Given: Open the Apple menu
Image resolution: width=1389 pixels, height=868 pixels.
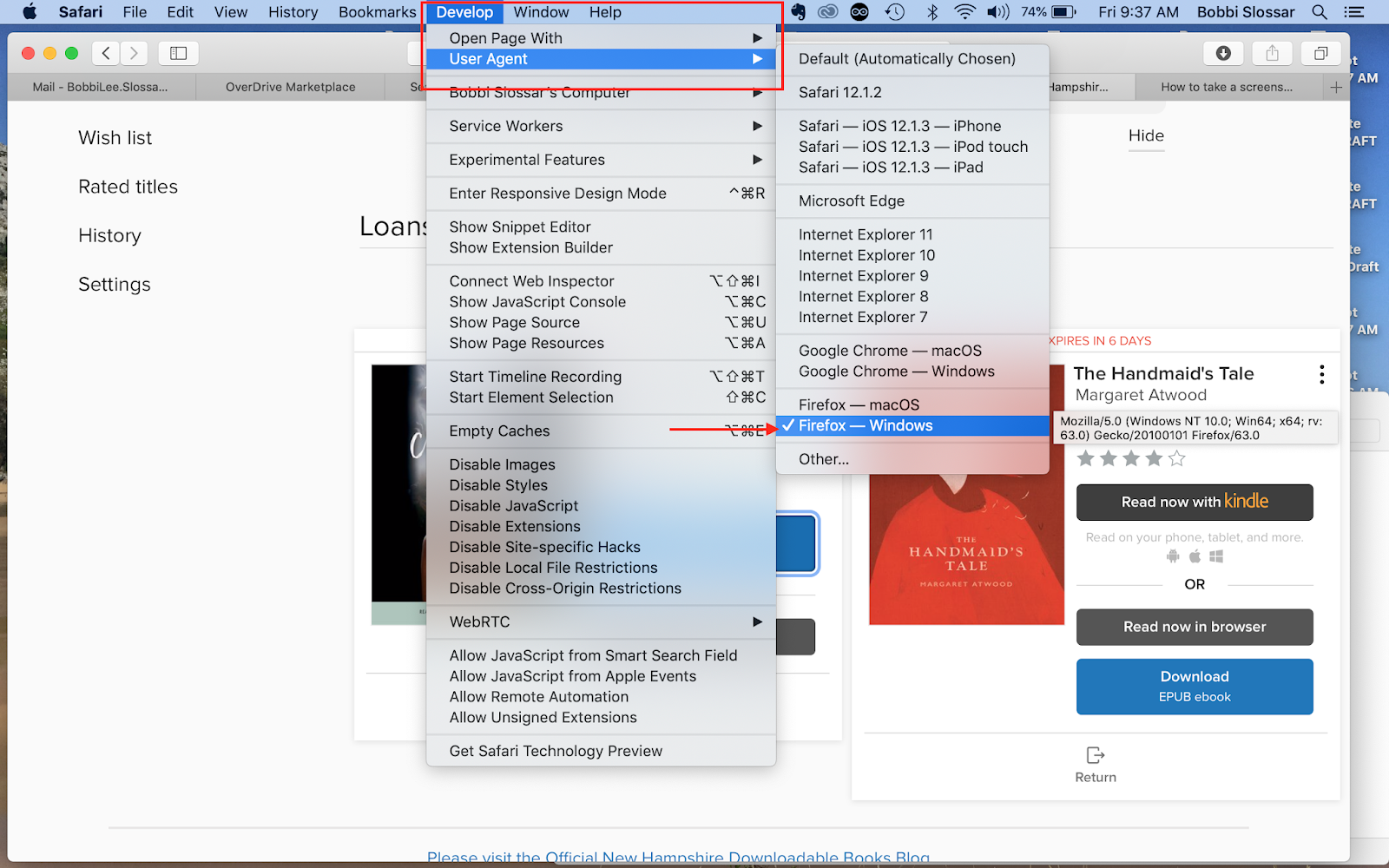Looking at the screenshot, I should [x=30, y=12].
